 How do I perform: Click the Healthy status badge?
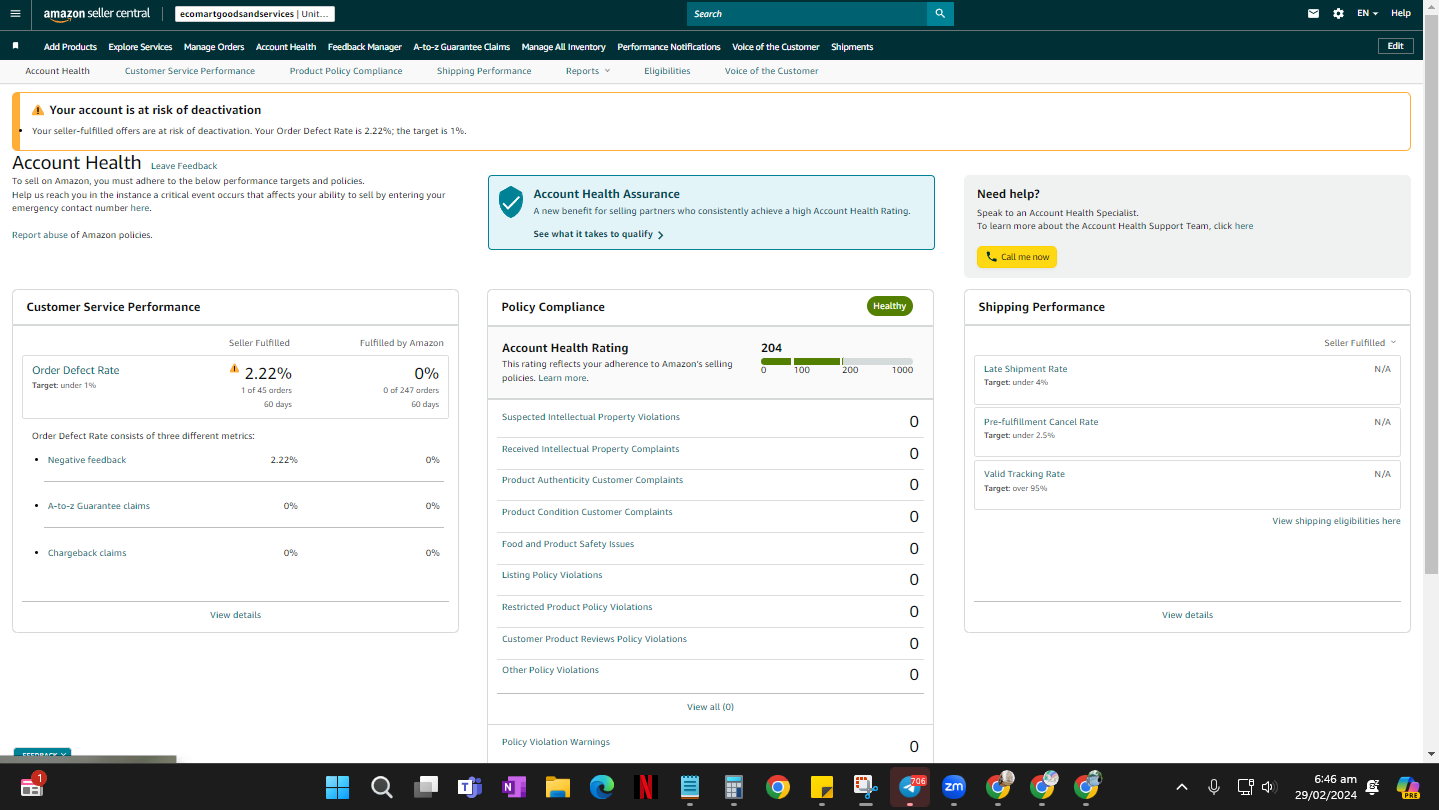point(890,306)
